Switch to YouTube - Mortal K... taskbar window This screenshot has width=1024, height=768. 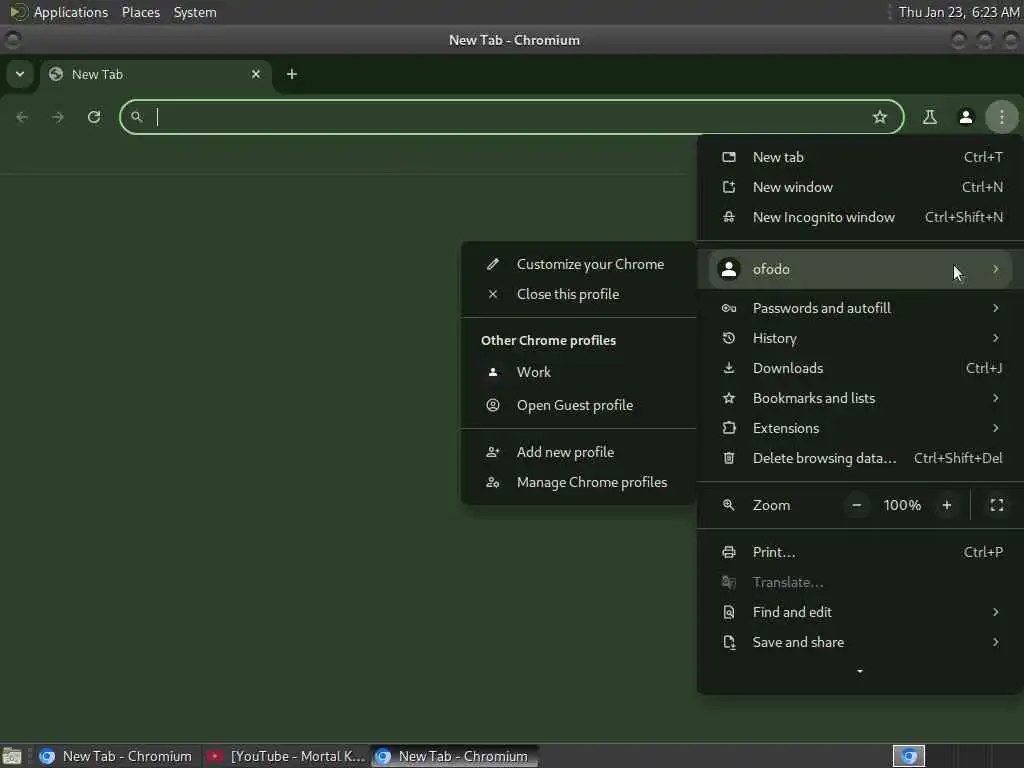pyautogui.click(x=287, y=756)
